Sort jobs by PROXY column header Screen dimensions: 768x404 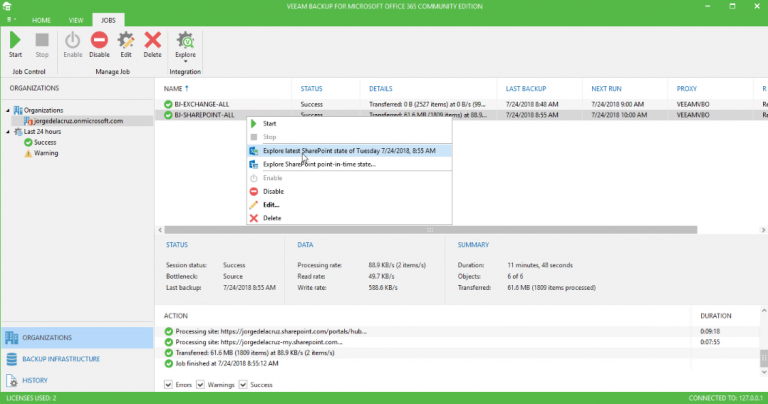point(687,89)
